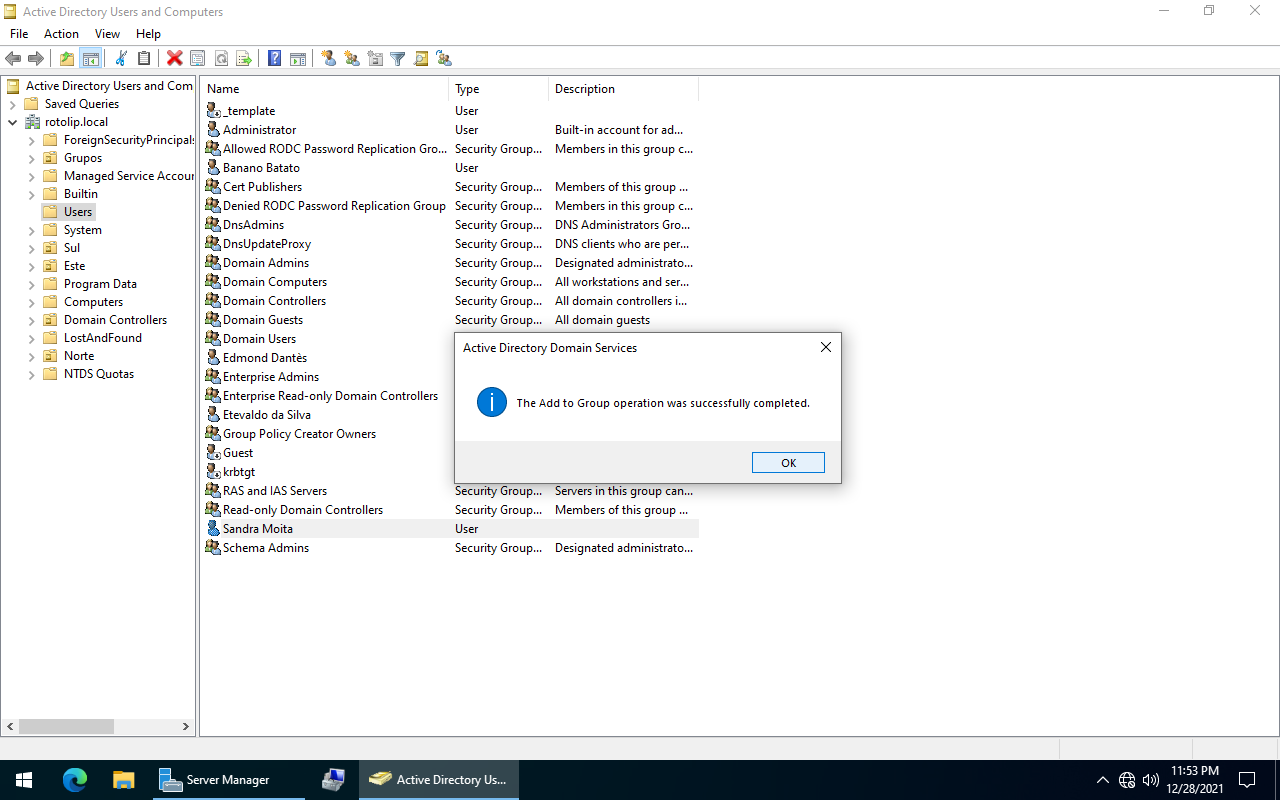Click the Create new group toolbar icon
Image resolution: width=1280 pixels, height=800 pixels.
(352, 59)
